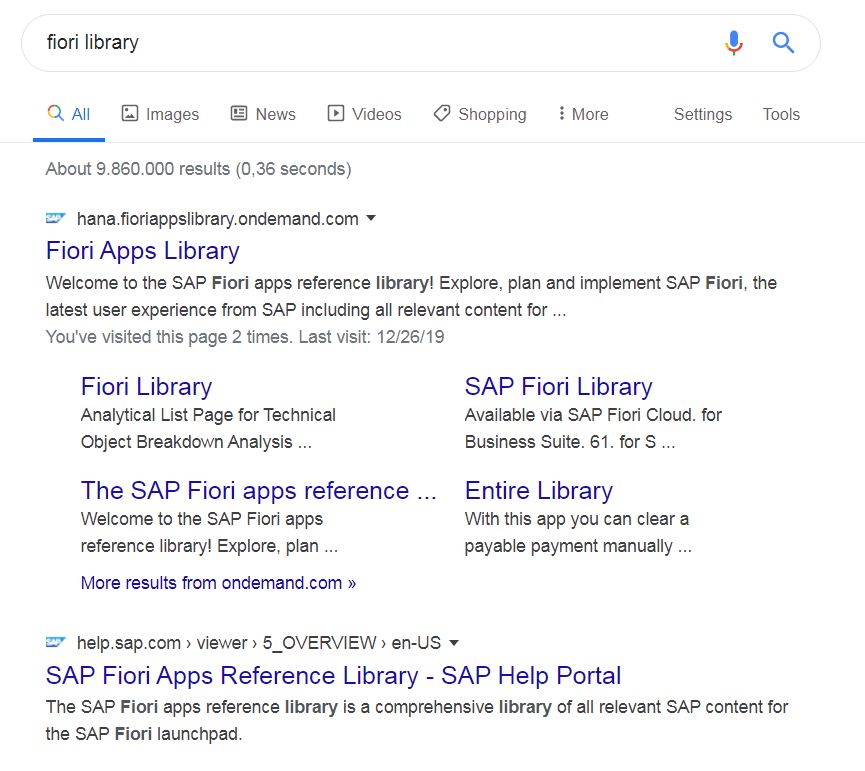The width and height of the screenshot is (865, 771).
Task: Click the Shopping tab tag icon
Action: (442, 113)
